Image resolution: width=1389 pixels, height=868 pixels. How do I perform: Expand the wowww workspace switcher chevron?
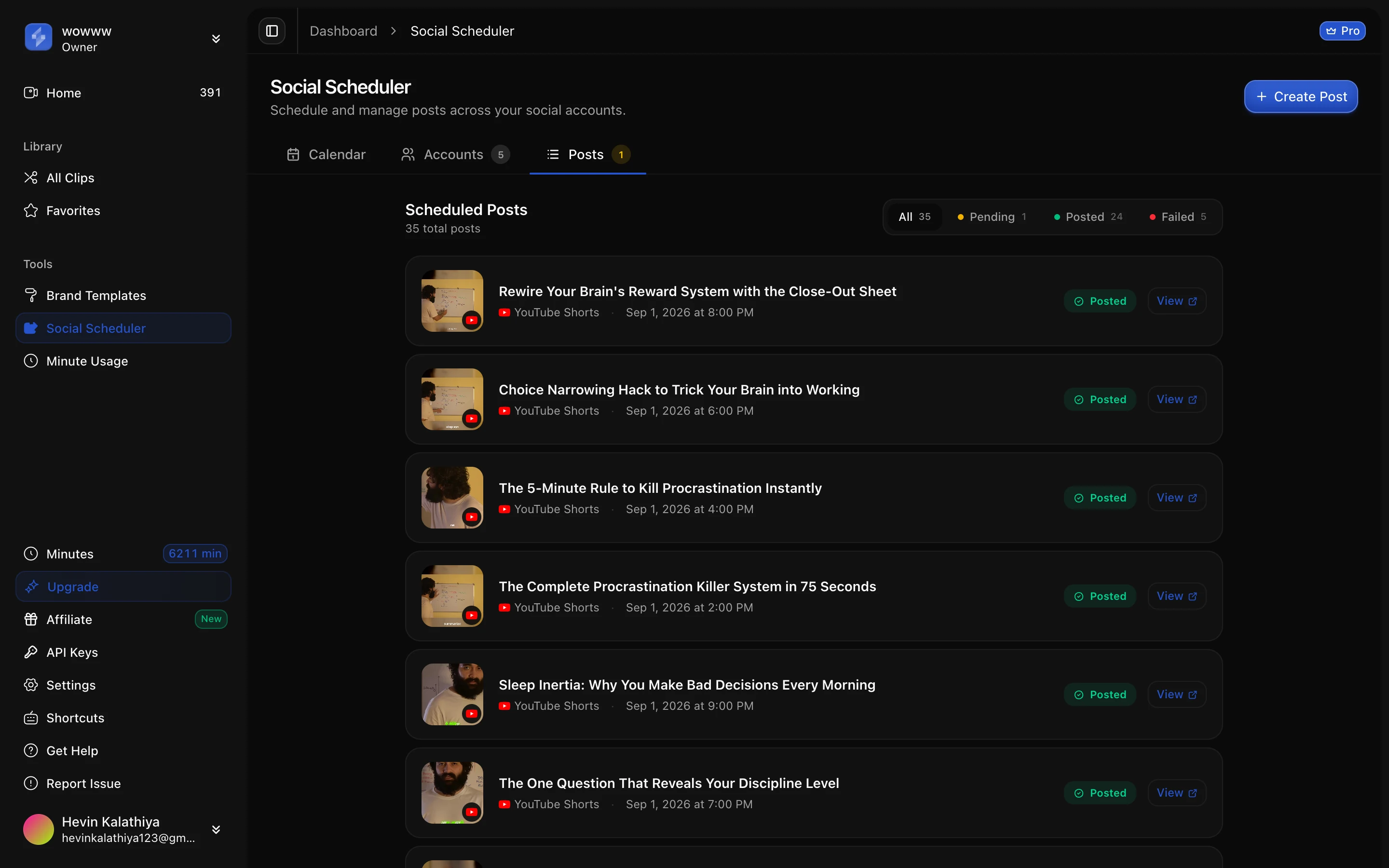click(x=216, y=39)
